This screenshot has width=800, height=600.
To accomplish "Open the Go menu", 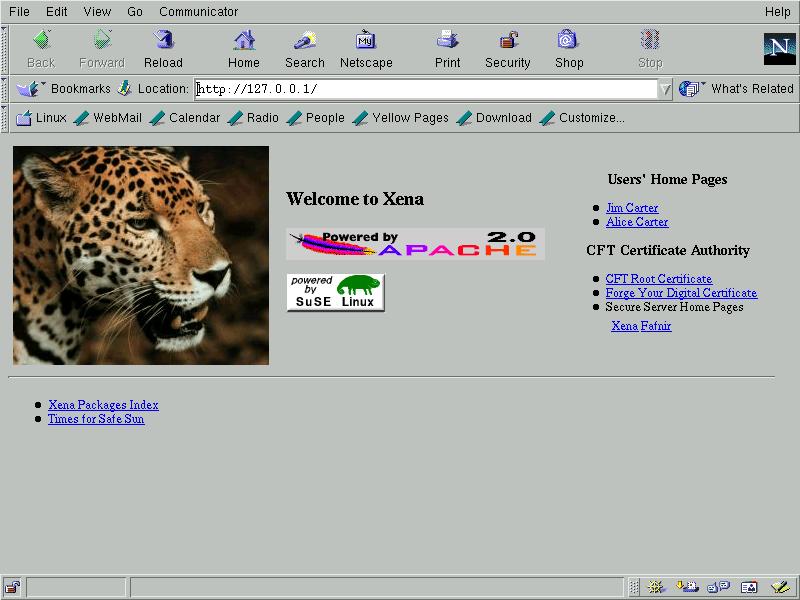I will click(135, 12).
